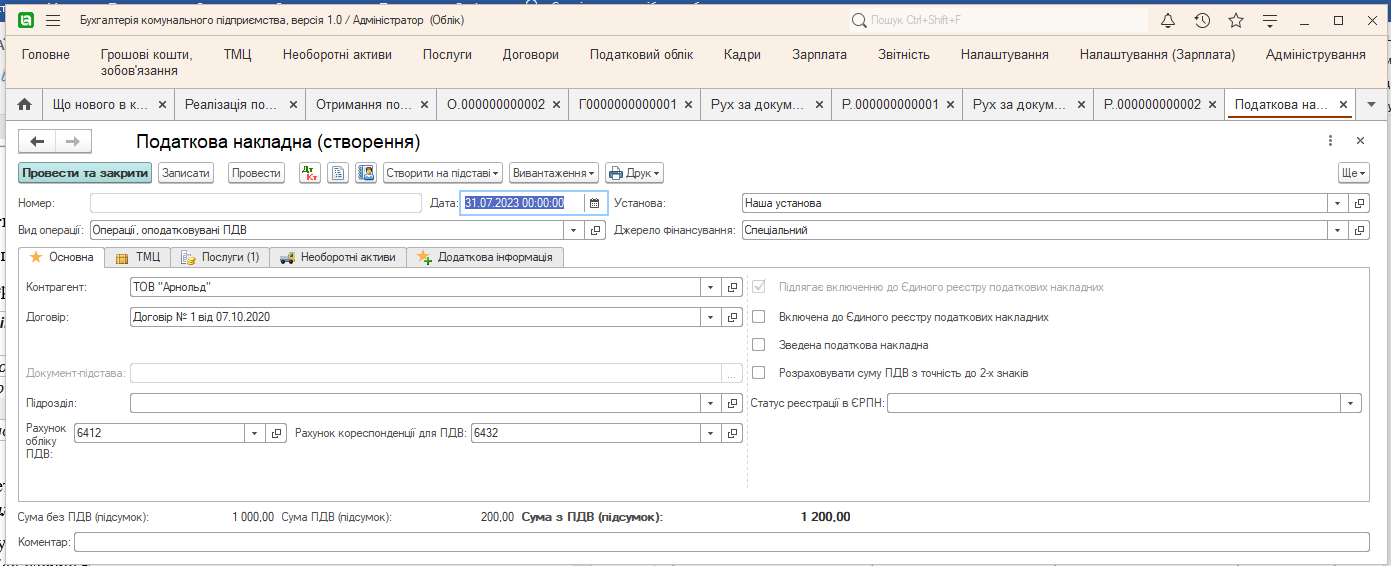This screenshot has width=1391, height=566.
Task: Open calendar picker next to Дата field
Action: [595, 203]
